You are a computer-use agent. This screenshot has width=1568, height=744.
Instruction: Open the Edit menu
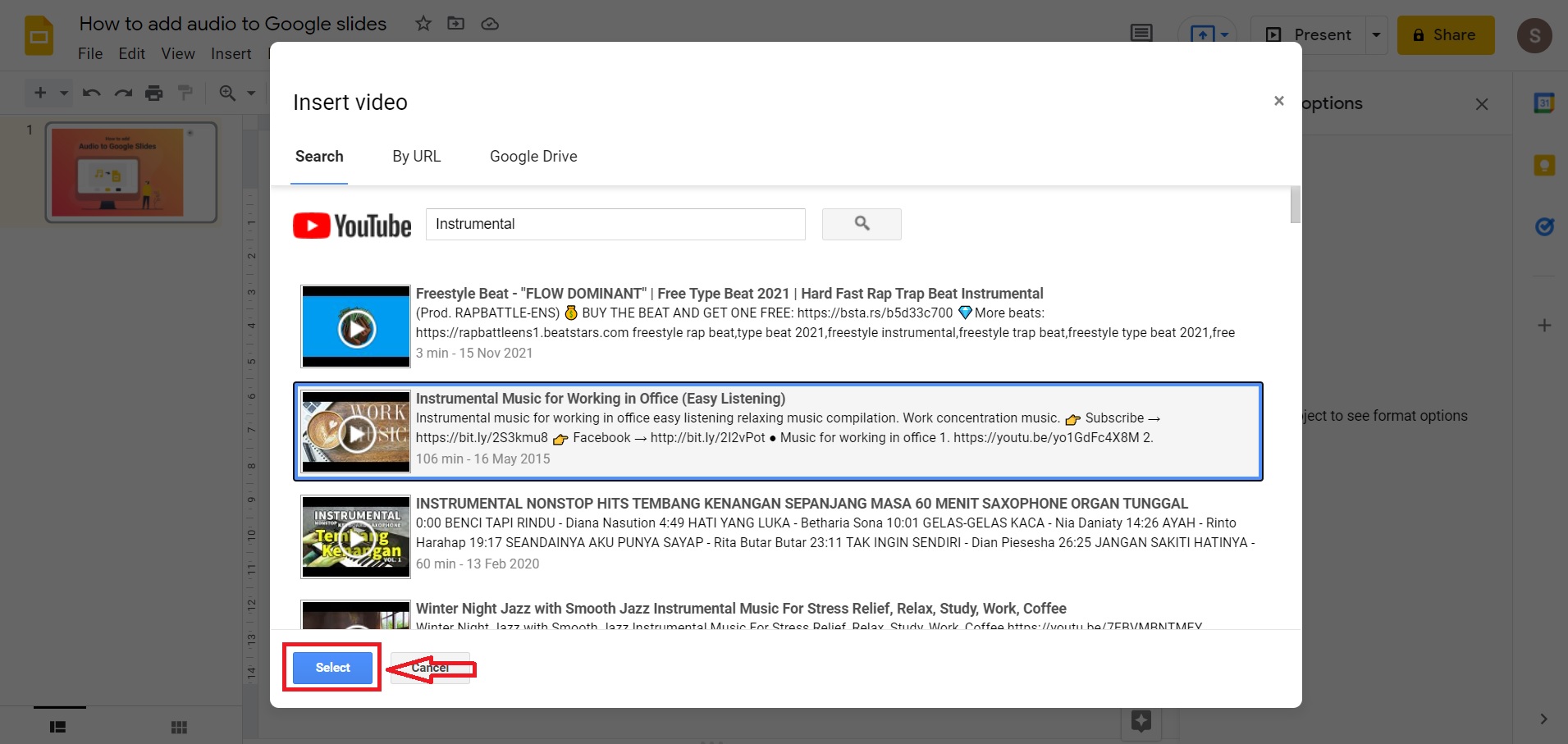(131, 53)
